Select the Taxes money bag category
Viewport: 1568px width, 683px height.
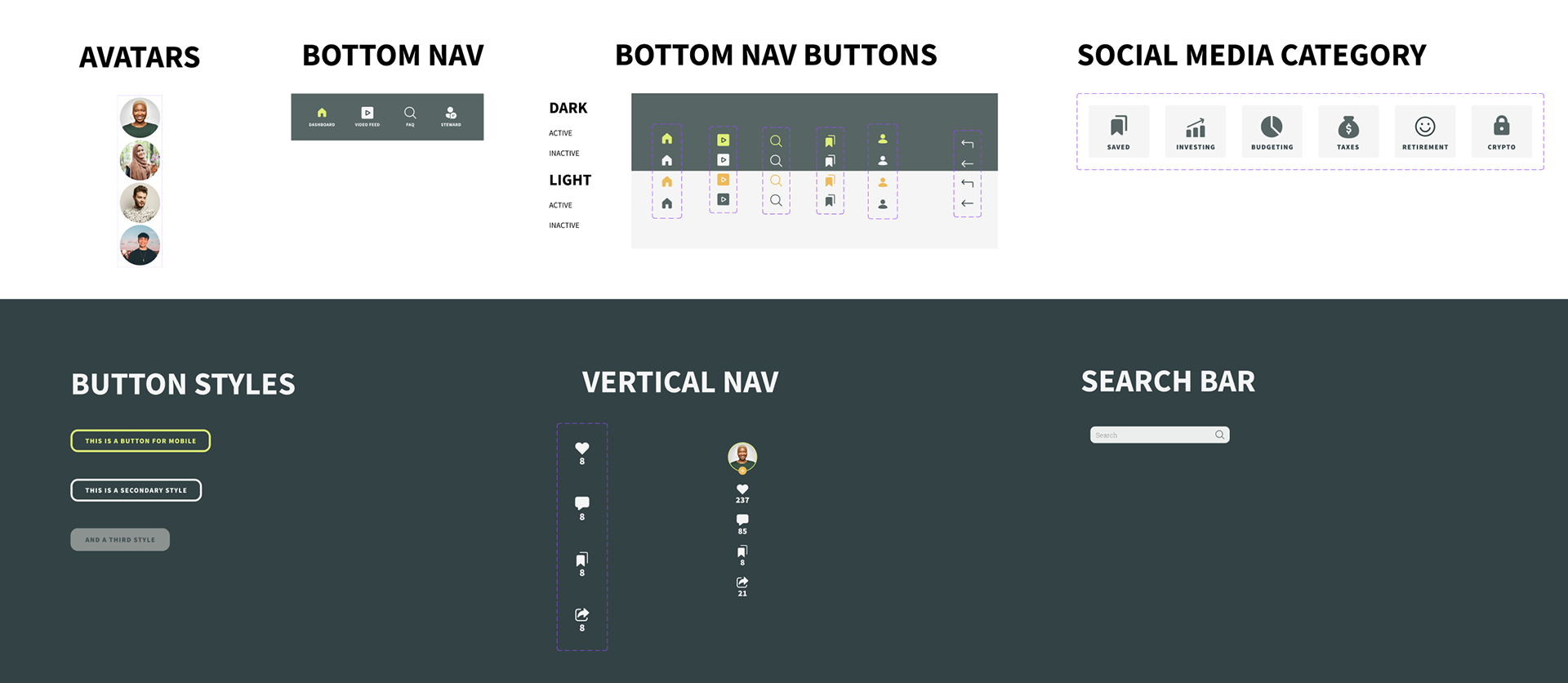tap(1348, 131)
